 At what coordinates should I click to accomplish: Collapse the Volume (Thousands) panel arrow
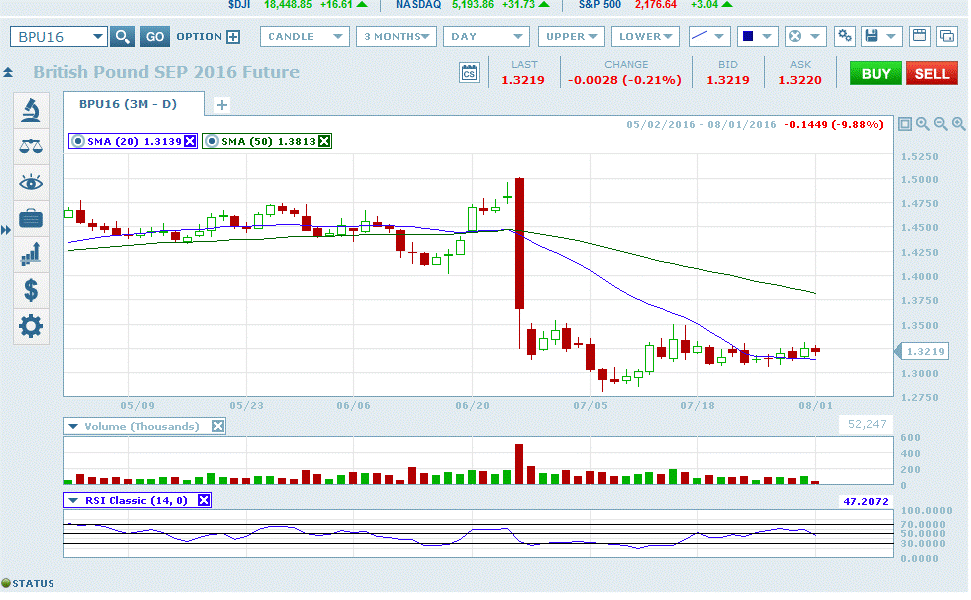(x=73, y=426)
